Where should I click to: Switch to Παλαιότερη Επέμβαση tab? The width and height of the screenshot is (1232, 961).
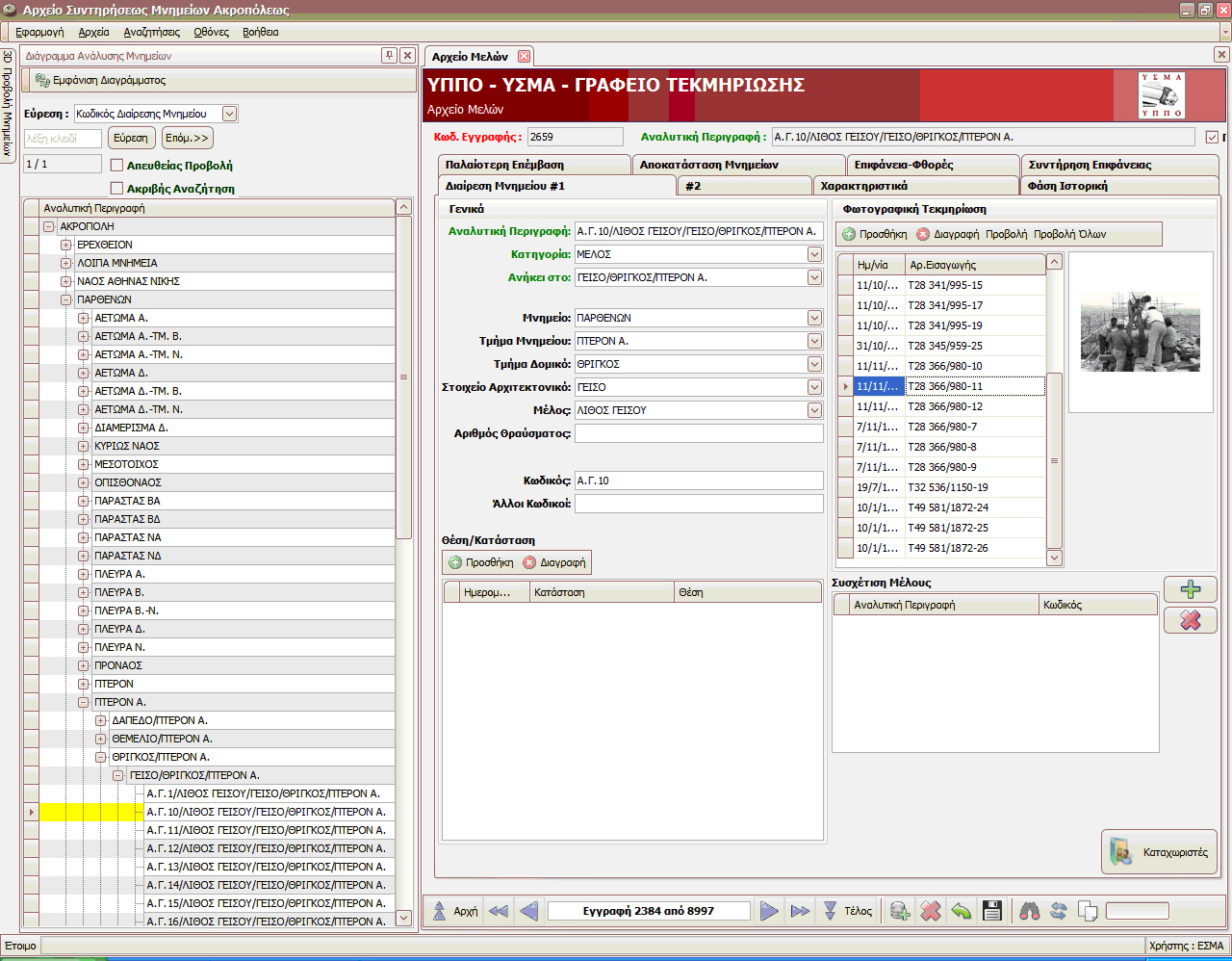pos(533,165)
